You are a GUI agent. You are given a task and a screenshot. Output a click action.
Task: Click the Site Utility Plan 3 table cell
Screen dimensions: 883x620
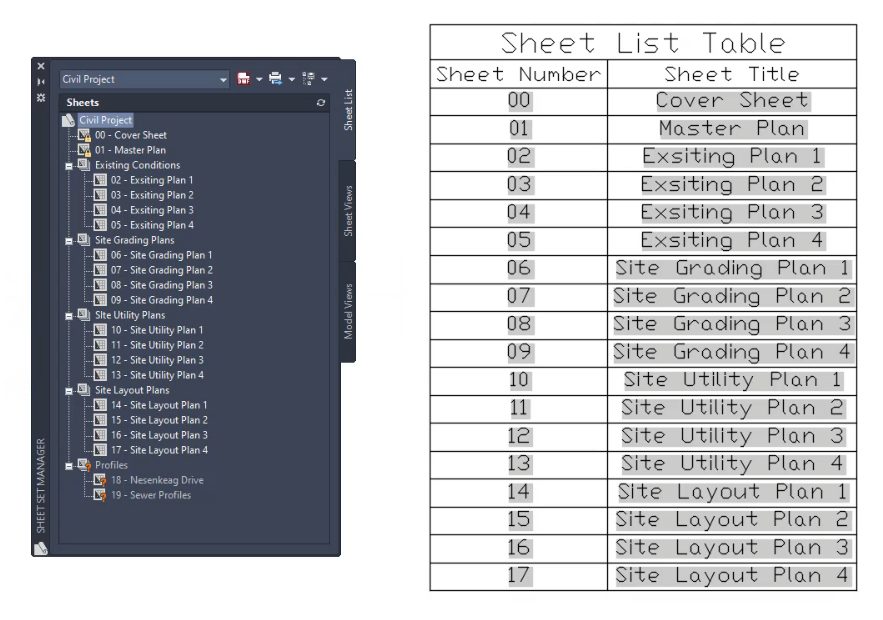(732, 436)
